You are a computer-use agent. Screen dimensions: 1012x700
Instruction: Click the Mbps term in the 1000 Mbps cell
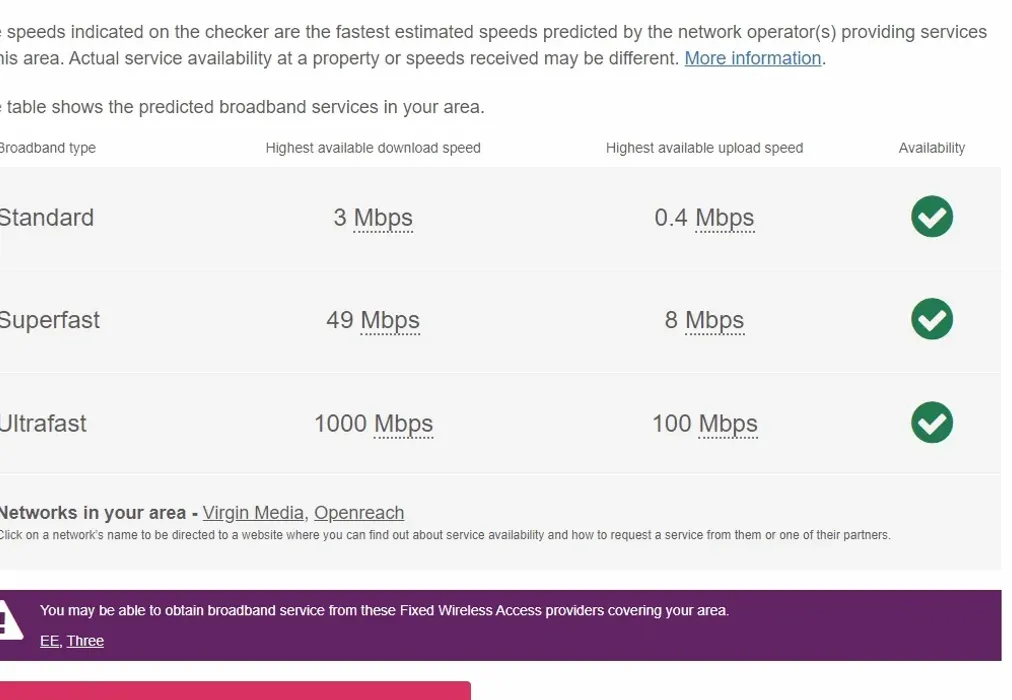pyautogui.click(x=403, y=423)
